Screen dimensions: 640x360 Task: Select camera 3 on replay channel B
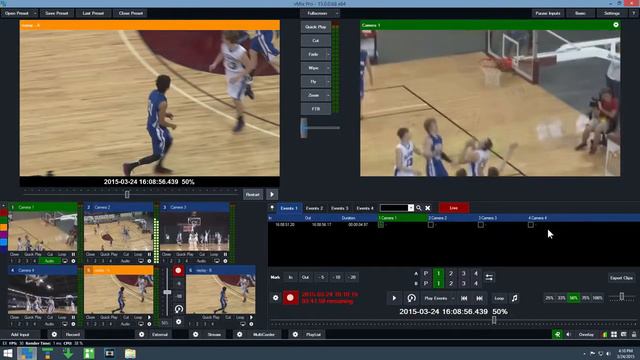pos(463,283)
